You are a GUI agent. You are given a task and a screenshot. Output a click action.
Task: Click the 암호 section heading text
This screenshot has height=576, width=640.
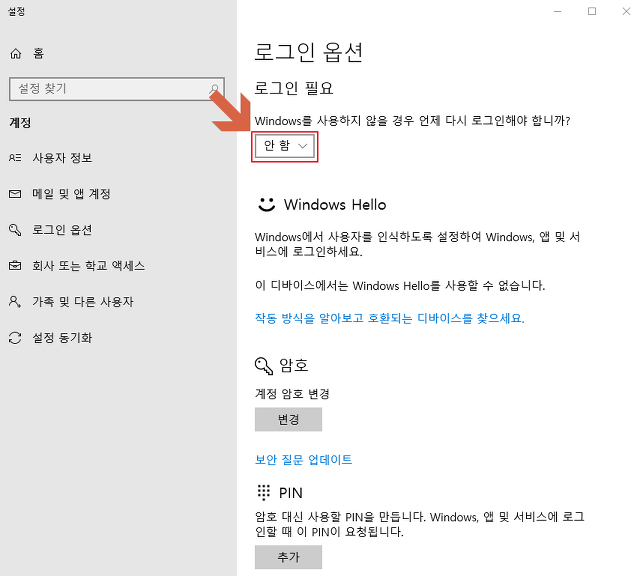click(293, 365)
